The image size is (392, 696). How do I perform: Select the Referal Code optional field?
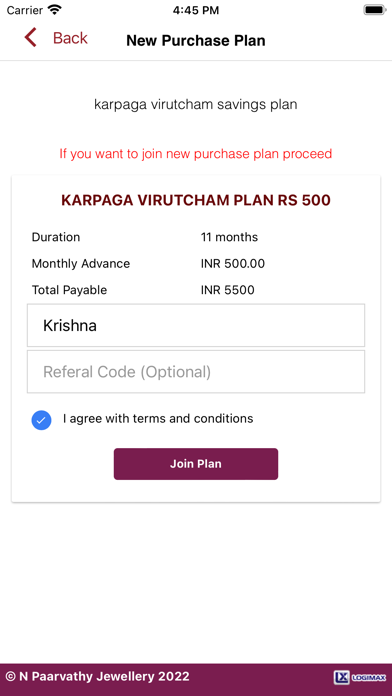[196, 372]
